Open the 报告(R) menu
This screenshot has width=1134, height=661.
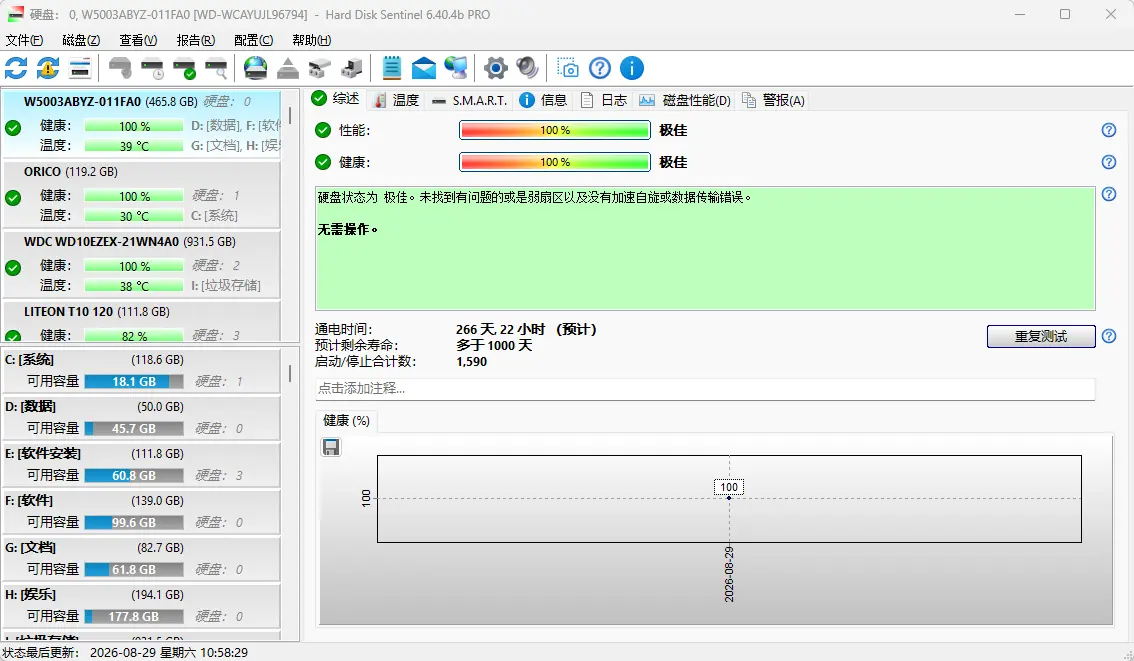coord(196,40)
